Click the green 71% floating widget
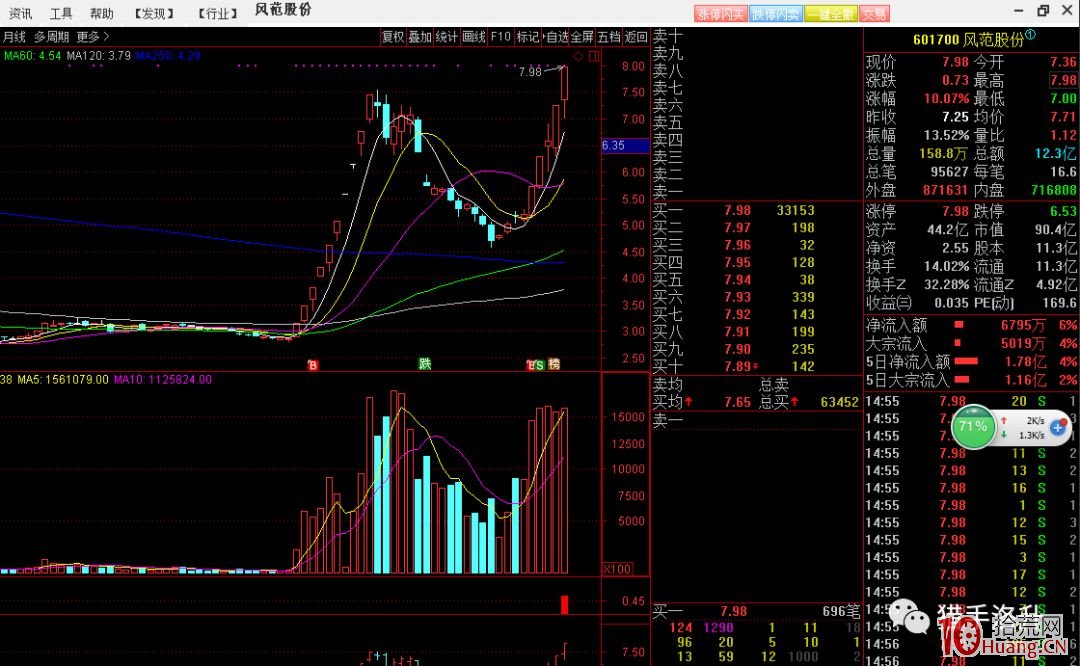The width and height of the screenshot is (1080, 666). click(x=972, y=426)
